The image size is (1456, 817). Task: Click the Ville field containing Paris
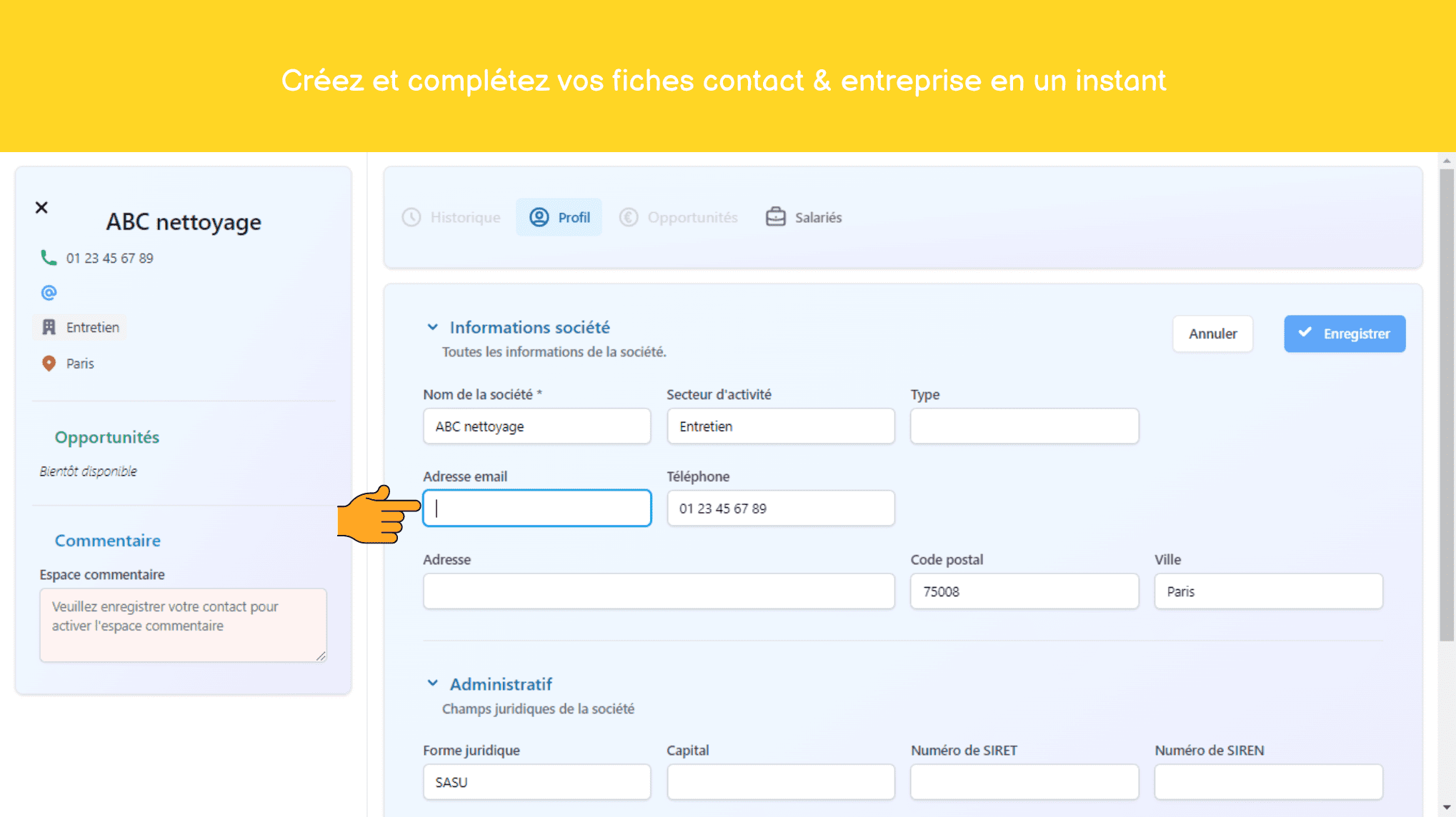click(x=1268, y=591)
